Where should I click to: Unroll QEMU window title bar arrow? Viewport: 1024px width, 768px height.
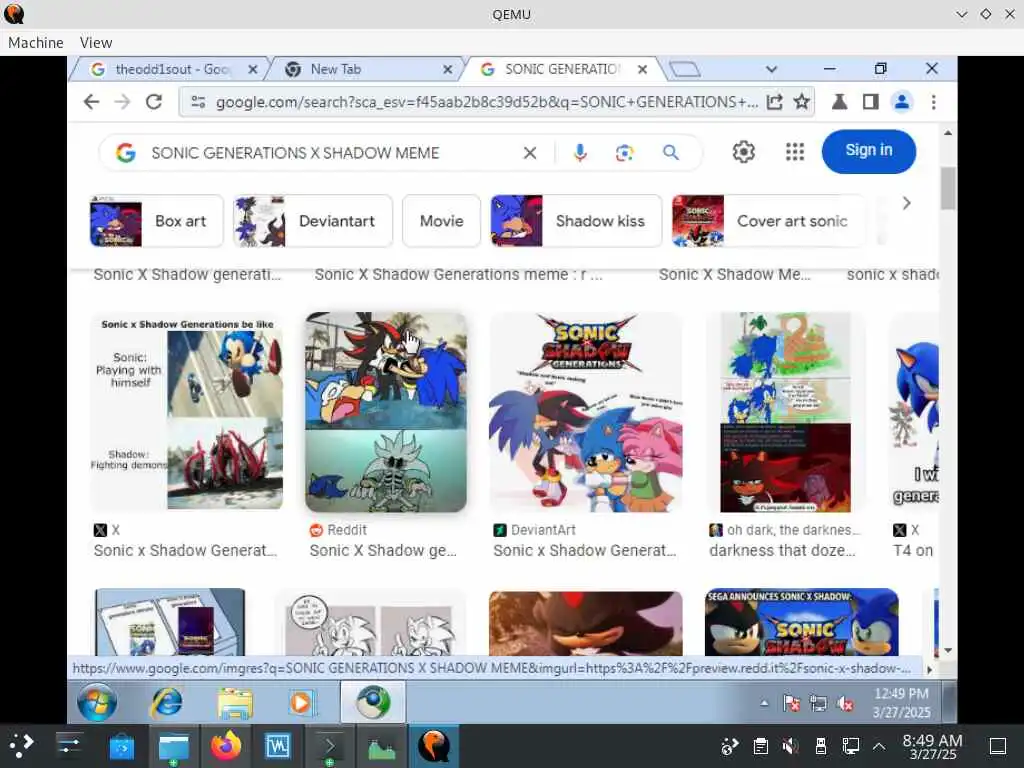click(x=961, y=14)
